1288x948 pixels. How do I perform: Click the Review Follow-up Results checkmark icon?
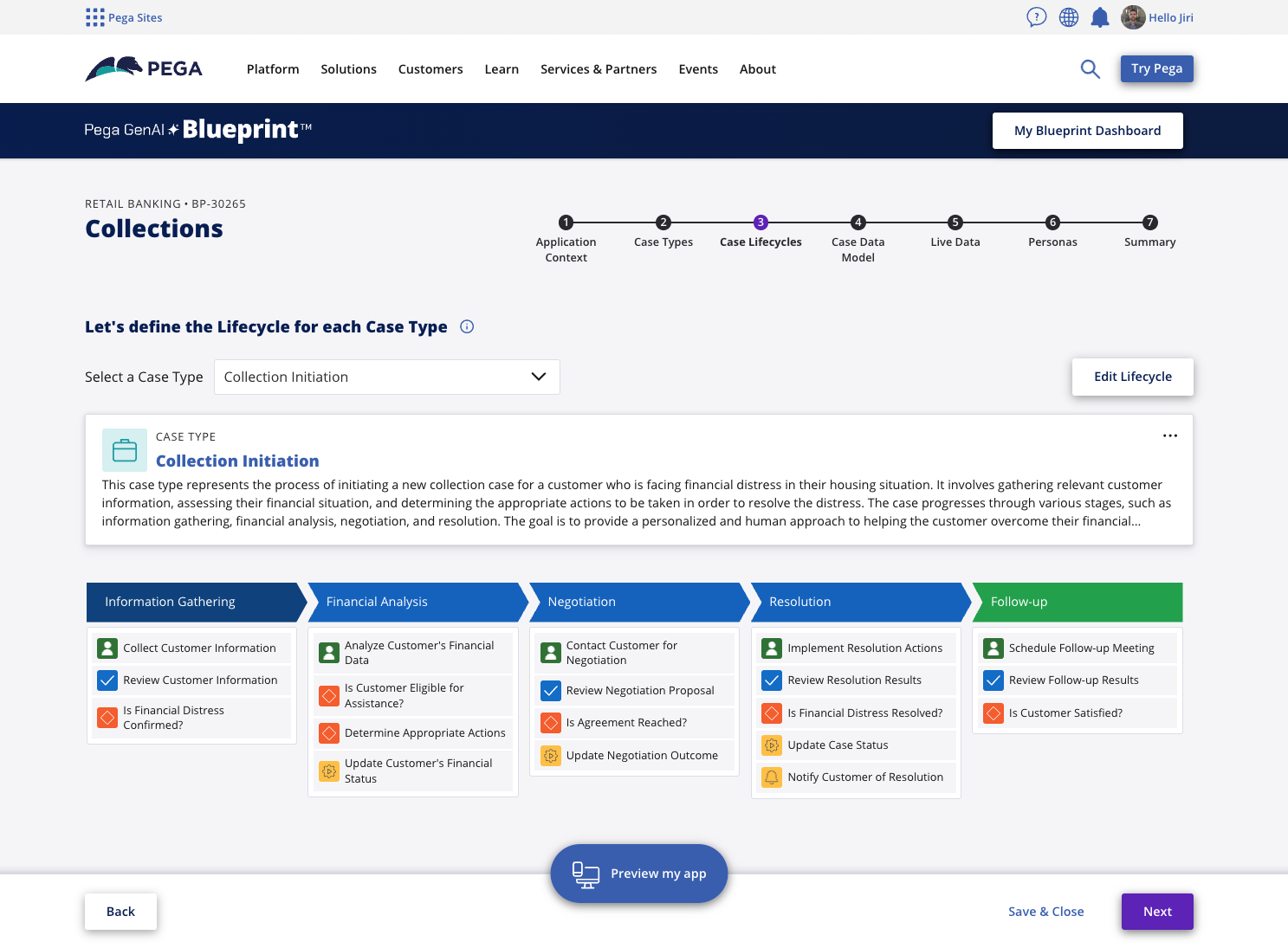(x=994, y=680)
